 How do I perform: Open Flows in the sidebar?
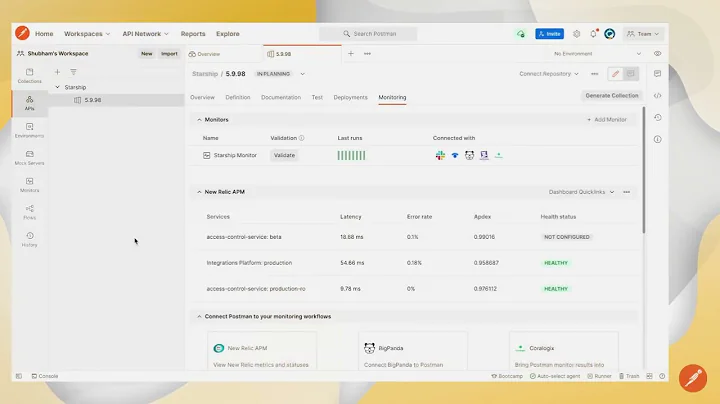(29, 212)
